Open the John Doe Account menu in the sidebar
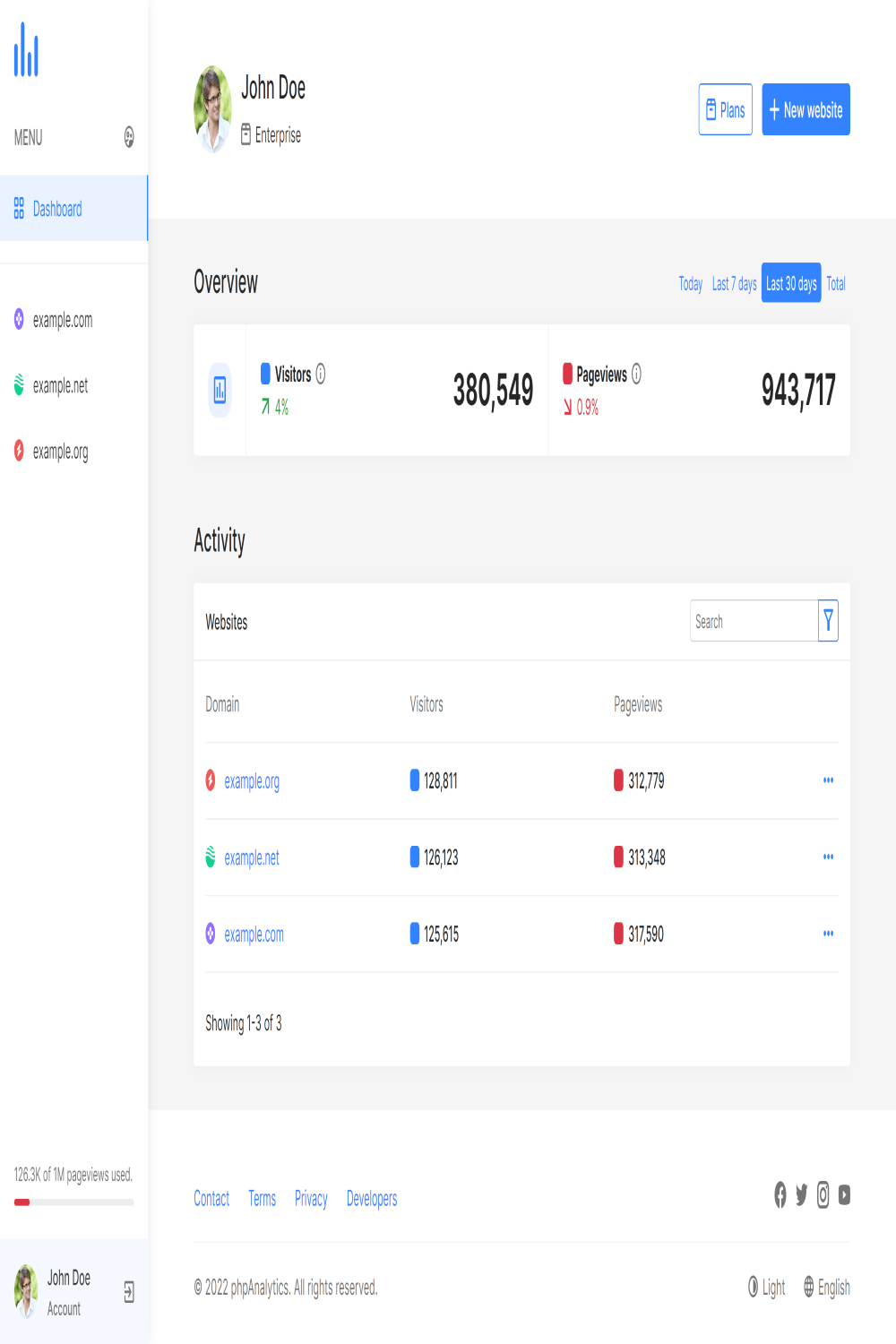 point(73,1292)
